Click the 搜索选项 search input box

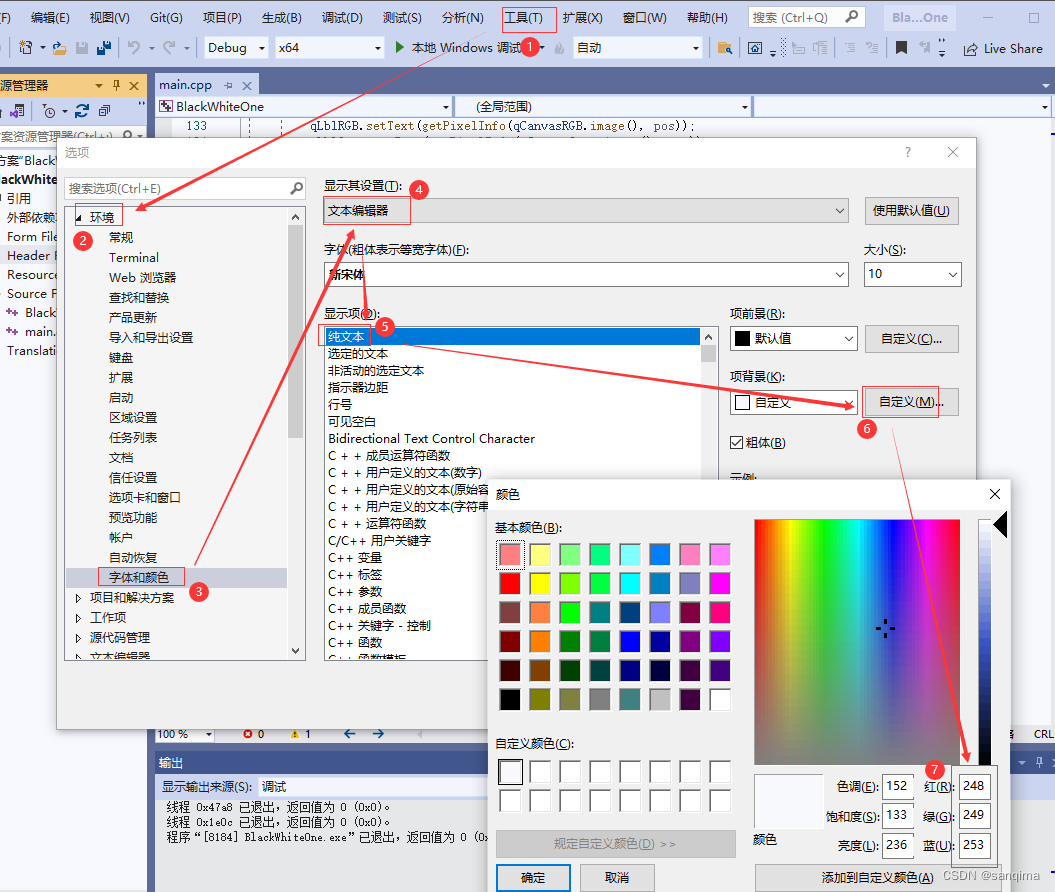[x=178, y=188]
